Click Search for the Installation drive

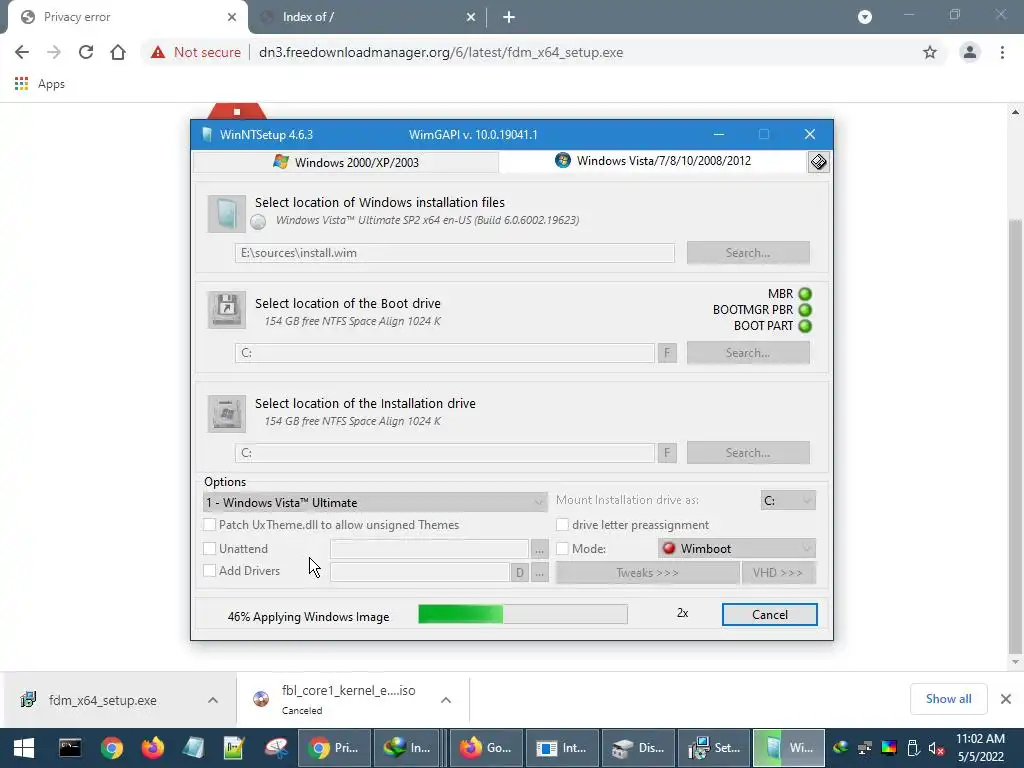[748, 453]
